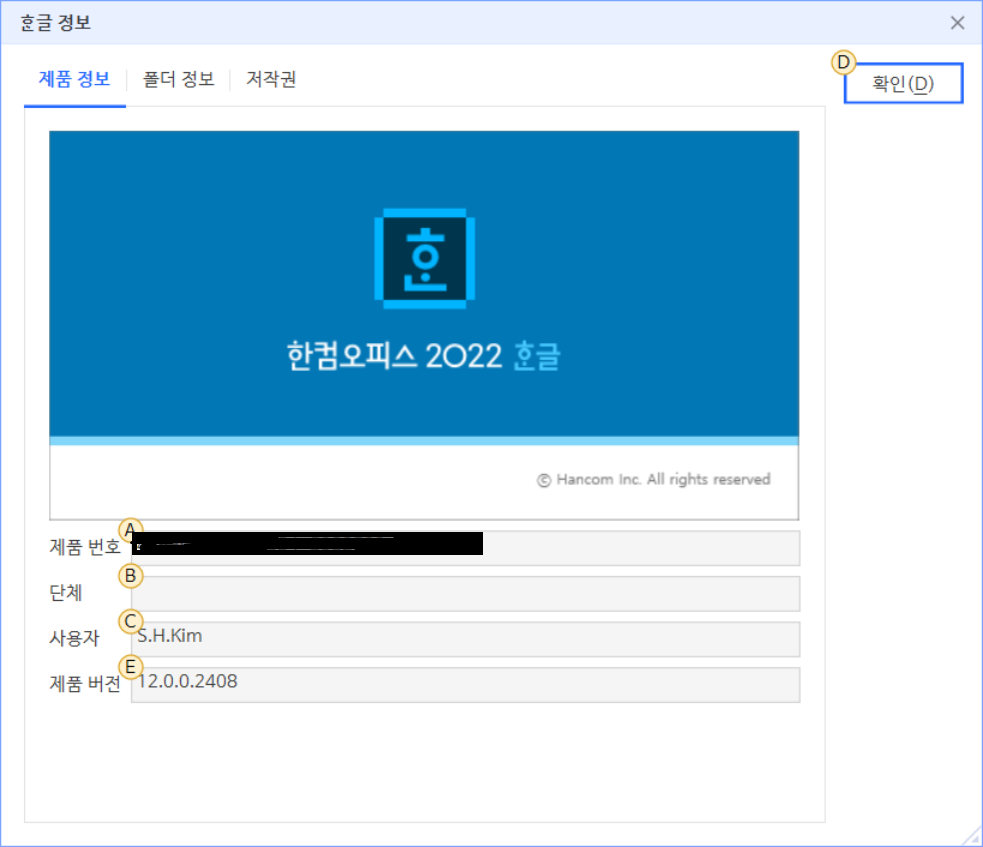This screenshot has width=983, height=847.
Task: Click the Hancom Inc. copyright text
Action: tap(653, 480)
